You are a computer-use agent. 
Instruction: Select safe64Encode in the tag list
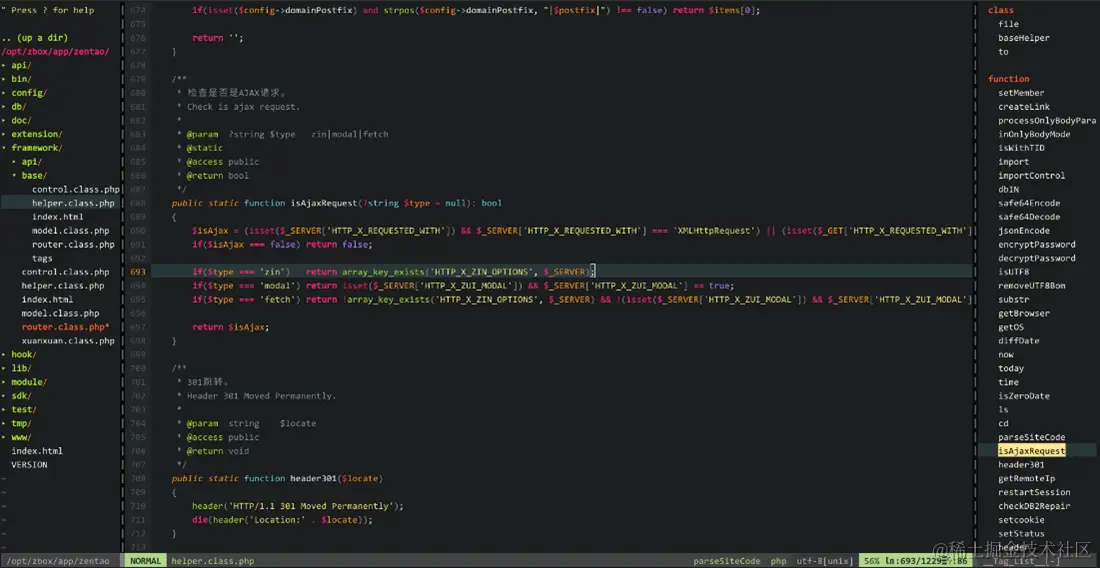1029,203
